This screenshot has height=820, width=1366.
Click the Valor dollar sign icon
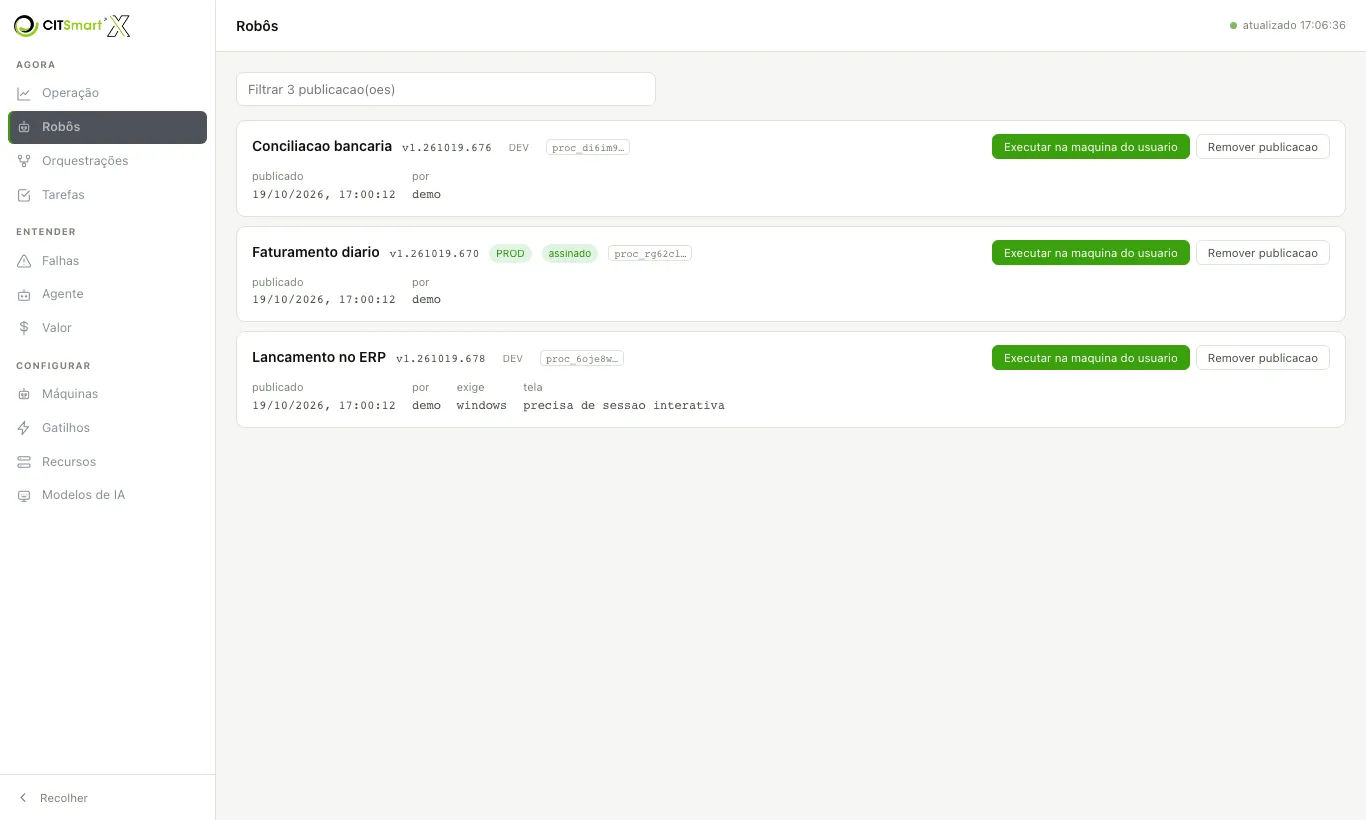tap(24, 328)
